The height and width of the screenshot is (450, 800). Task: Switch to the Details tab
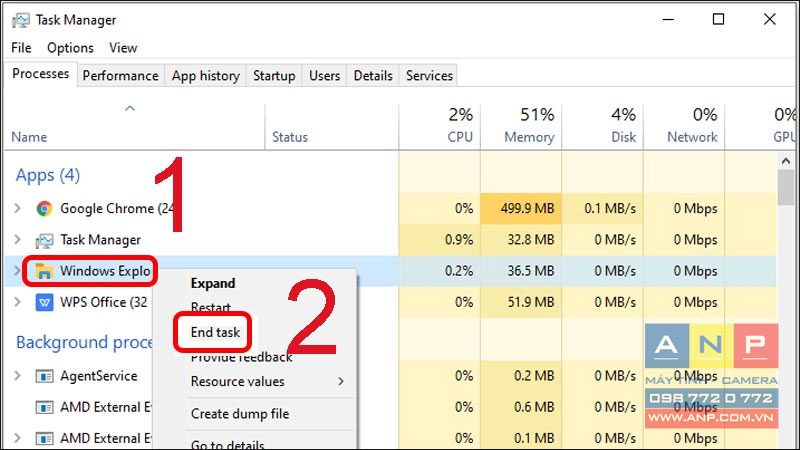373,76
